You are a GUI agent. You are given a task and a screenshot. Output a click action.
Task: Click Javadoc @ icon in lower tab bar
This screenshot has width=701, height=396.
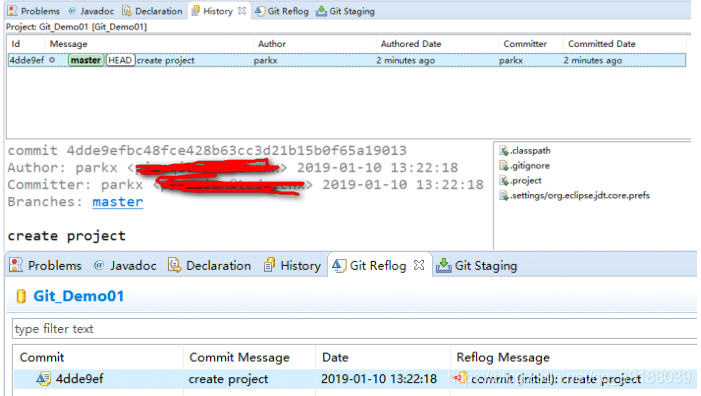[99, 265]
